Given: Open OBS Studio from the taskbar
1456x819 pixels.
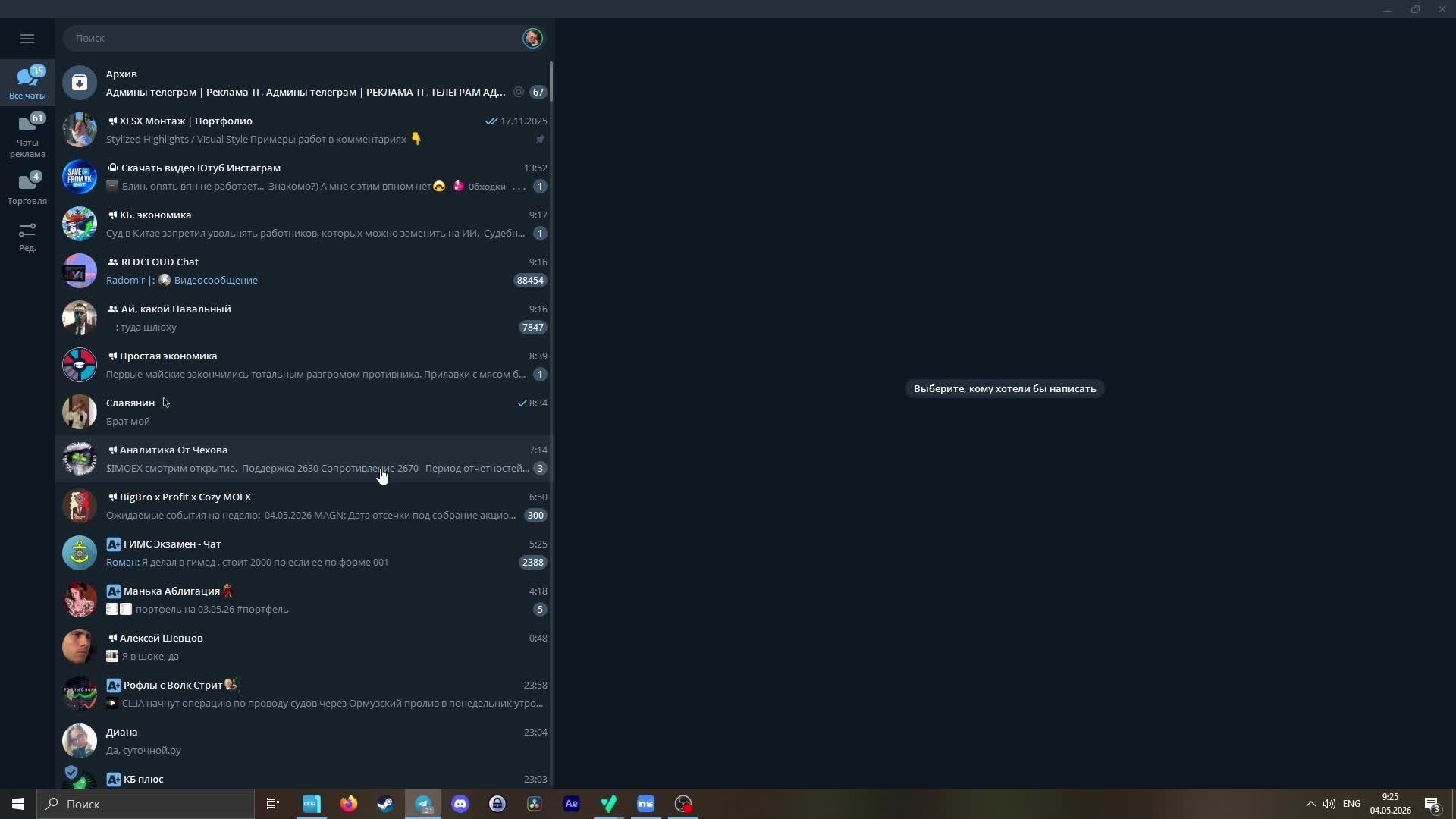Looking at the screenshot, I should 683,804.
